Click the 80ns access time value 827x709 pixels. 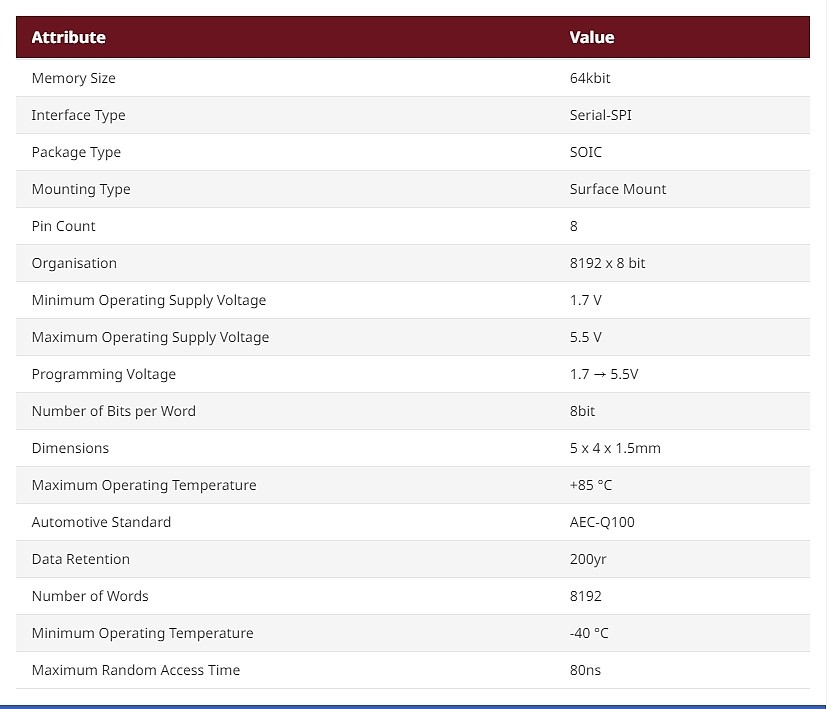[x=585, y=670]
